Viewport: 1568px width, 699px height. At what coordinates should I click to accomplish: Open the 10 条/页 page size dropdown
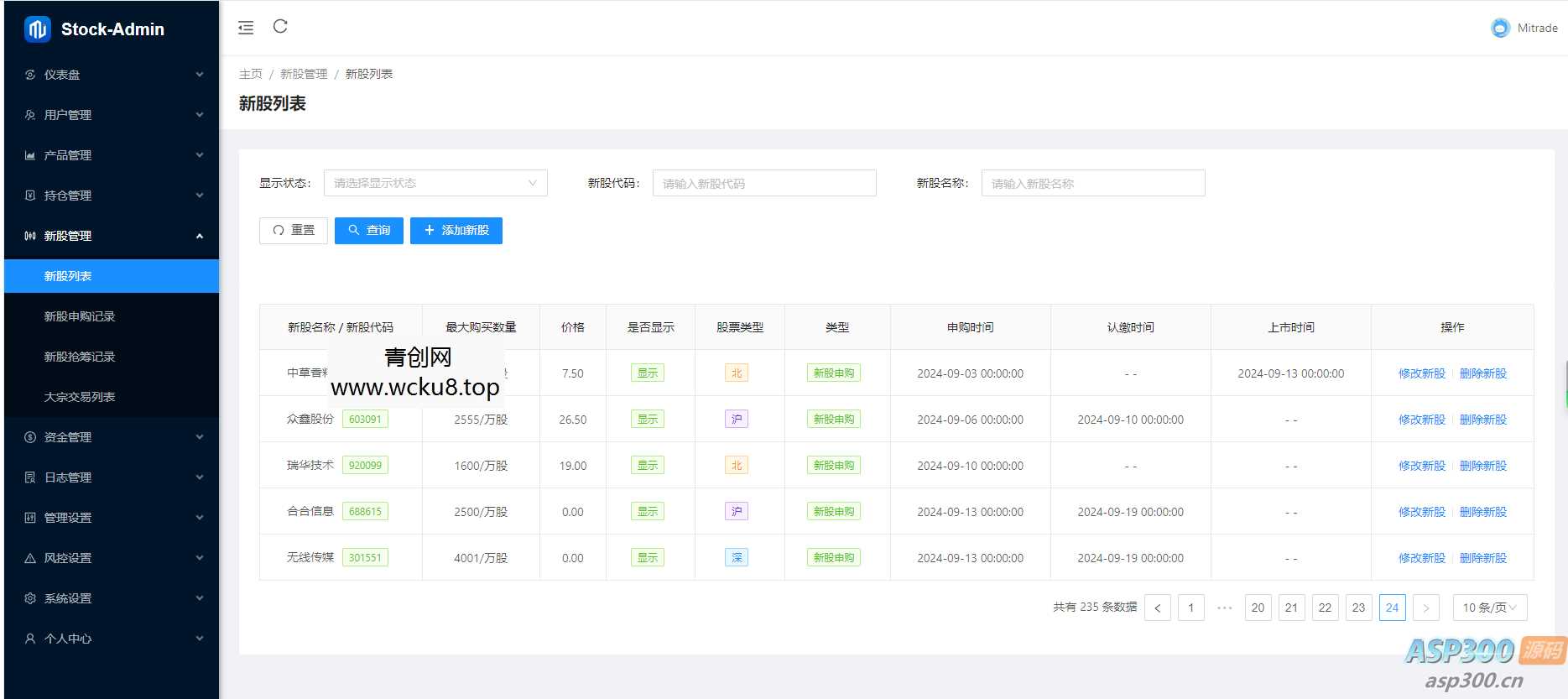[x=1490, y=608]
